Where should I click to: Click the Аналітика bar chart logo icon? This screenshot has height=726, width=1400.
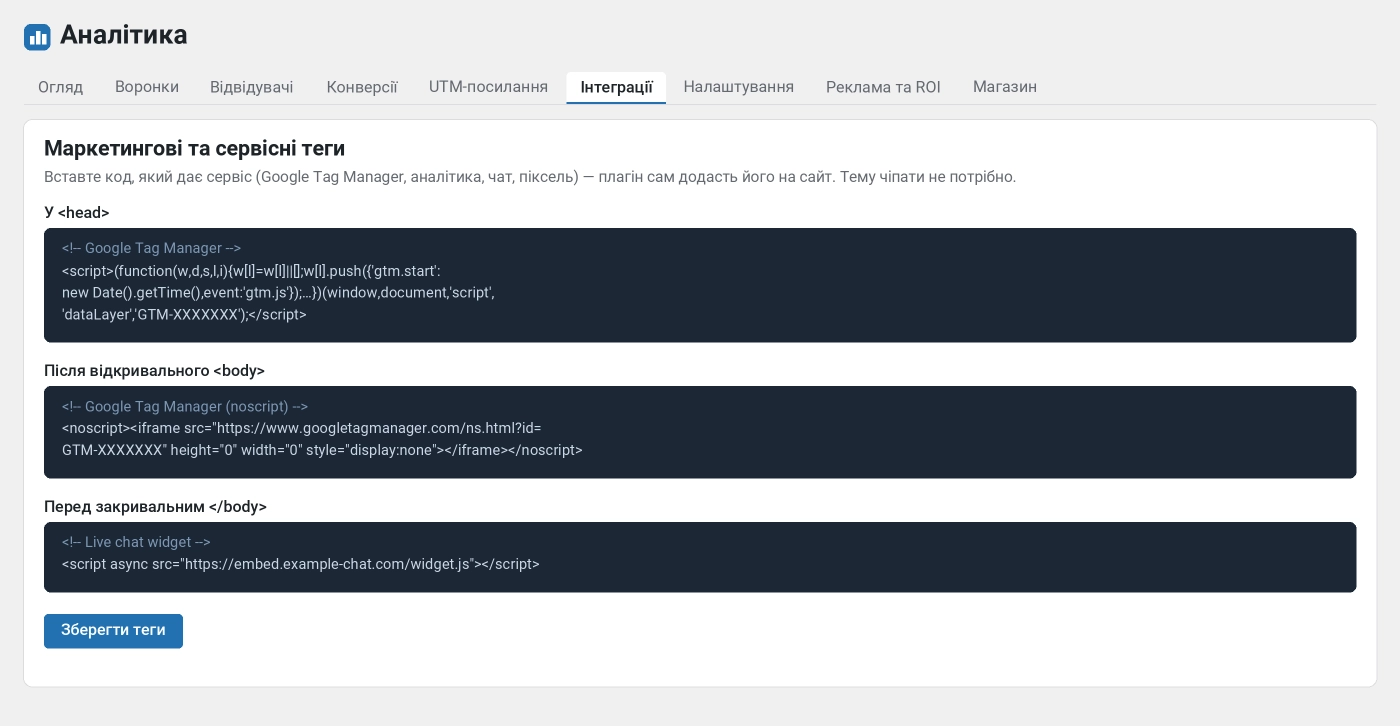tap(37, 37)
